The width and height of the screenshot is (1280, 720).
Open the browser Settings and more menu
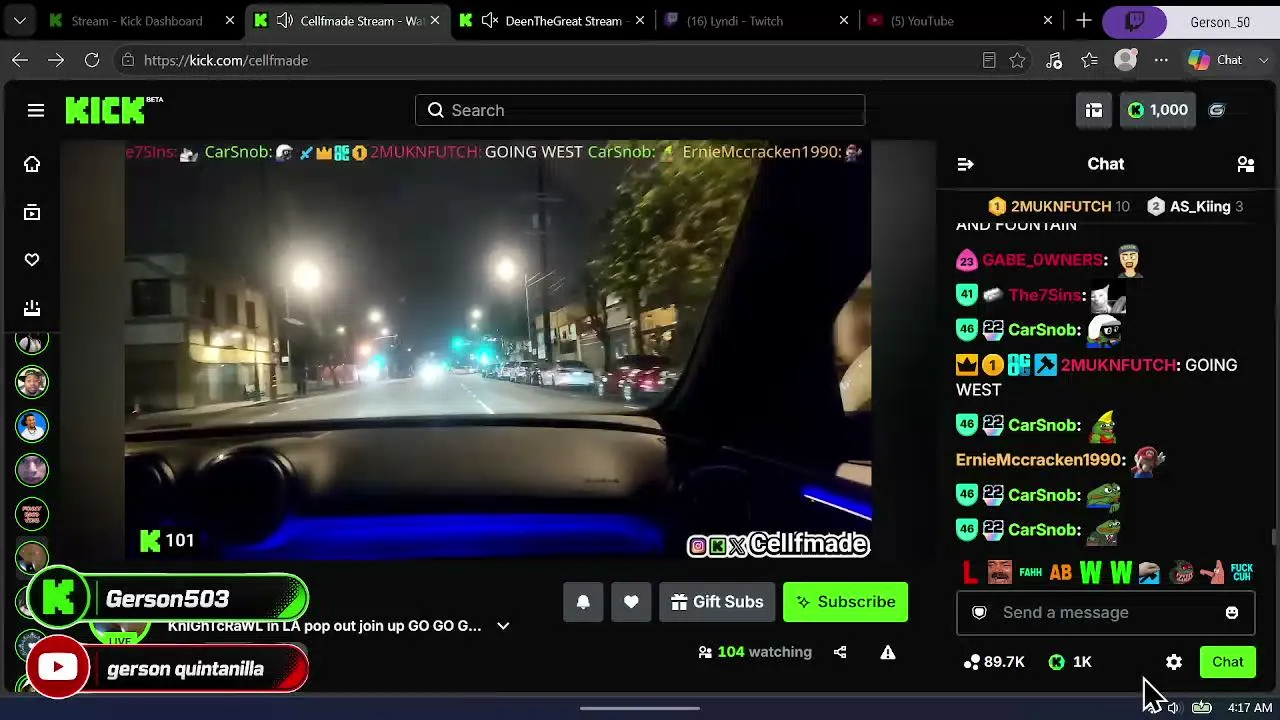pyautogui.click(x=1161, y=61)
